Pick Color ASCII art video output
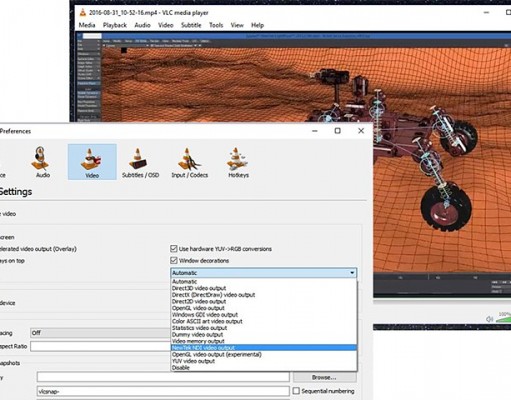The height and width of the screenshot is (400, 511). (264, 321)
